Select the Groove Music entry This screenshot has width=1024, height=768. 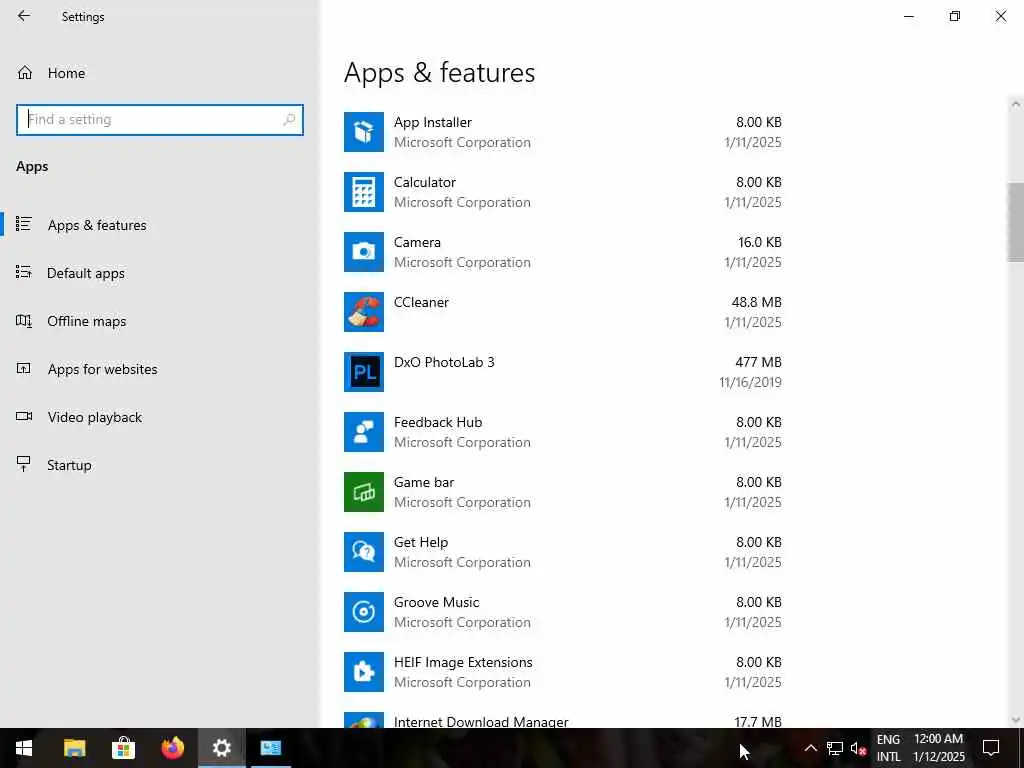[x=563, y=613]
